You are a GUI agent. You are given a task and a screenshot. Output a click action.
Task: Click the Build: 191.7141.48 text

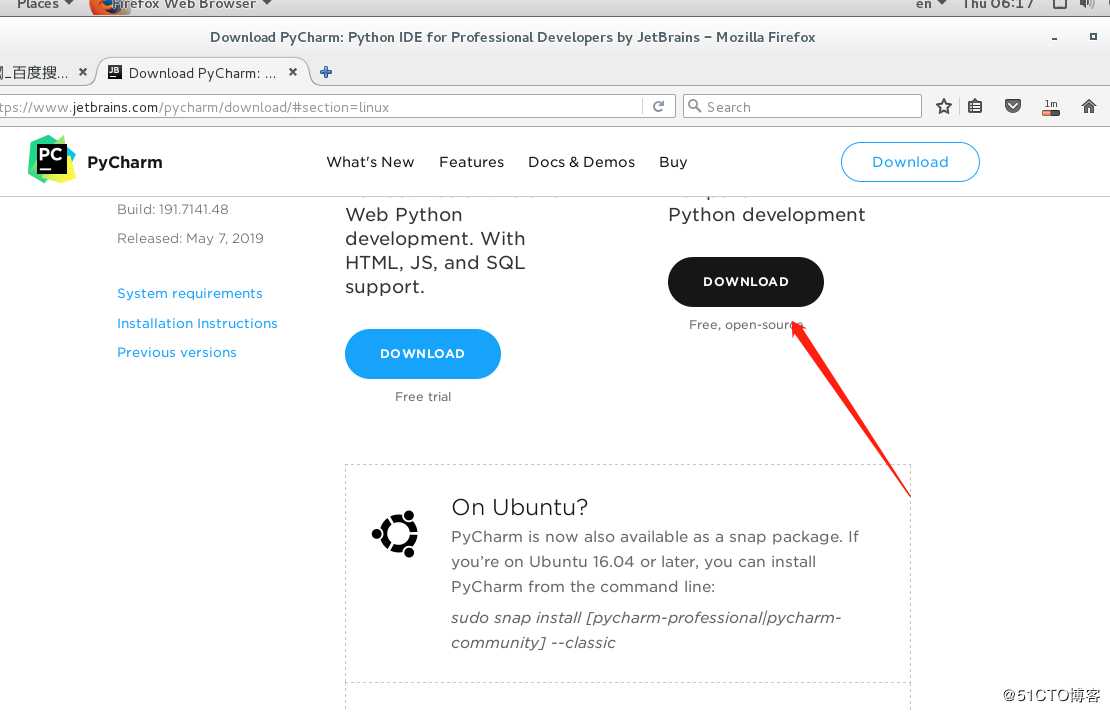coord(173,209)
